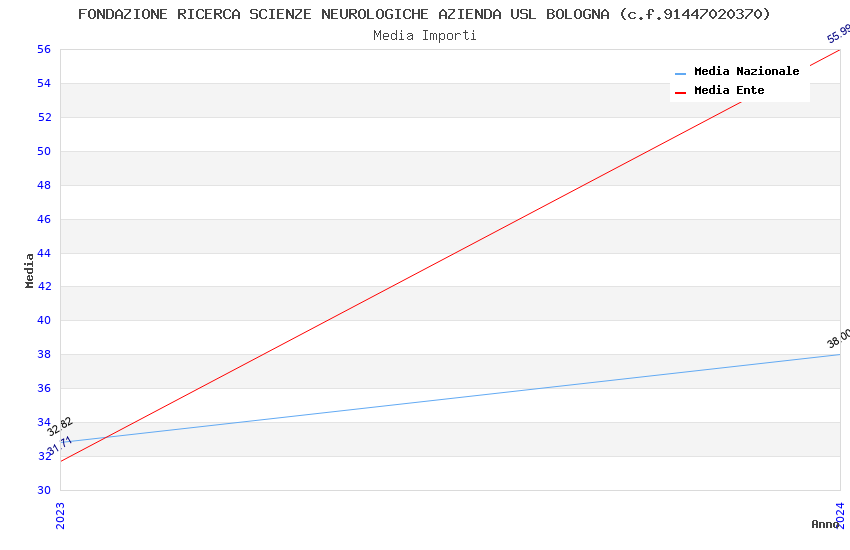Click the y-axis tick 44

pyautogui.click(x=44, y=253)
